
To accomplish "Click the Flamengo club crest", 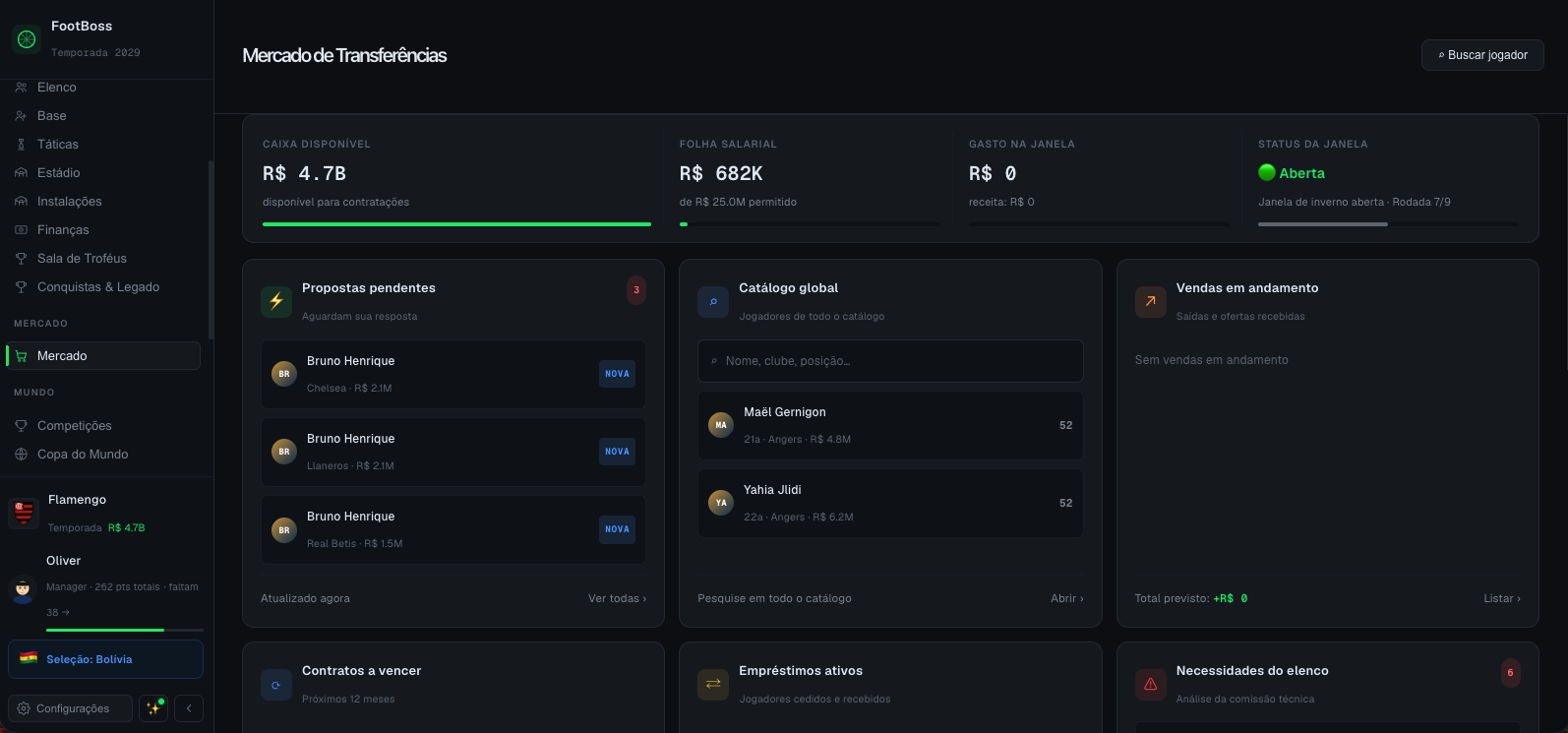I will pyautogui.click(x=24, y=513).
